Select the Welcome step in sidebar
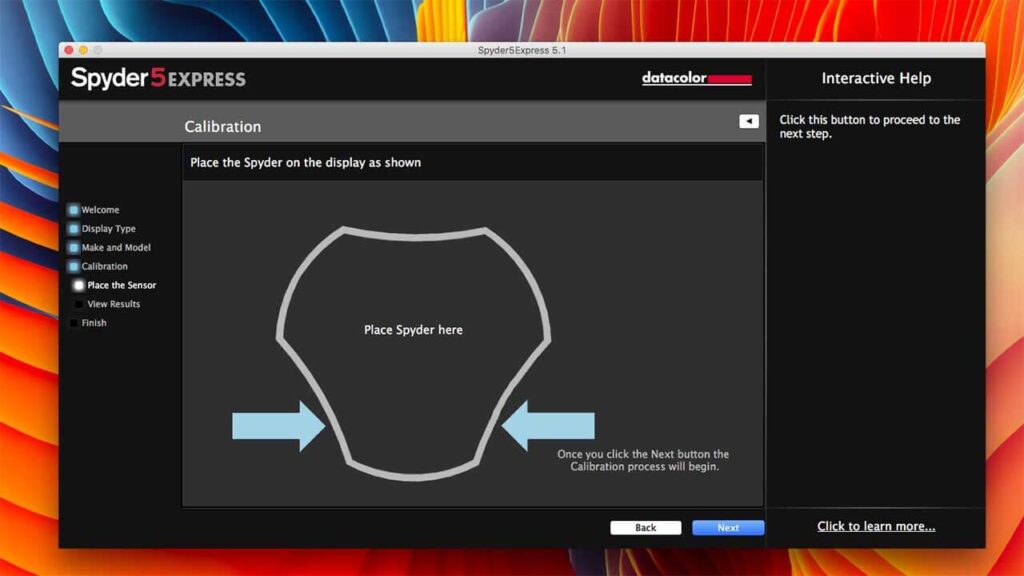The width and height of the screenshot is (1024, 576). (x=100, y=210)
